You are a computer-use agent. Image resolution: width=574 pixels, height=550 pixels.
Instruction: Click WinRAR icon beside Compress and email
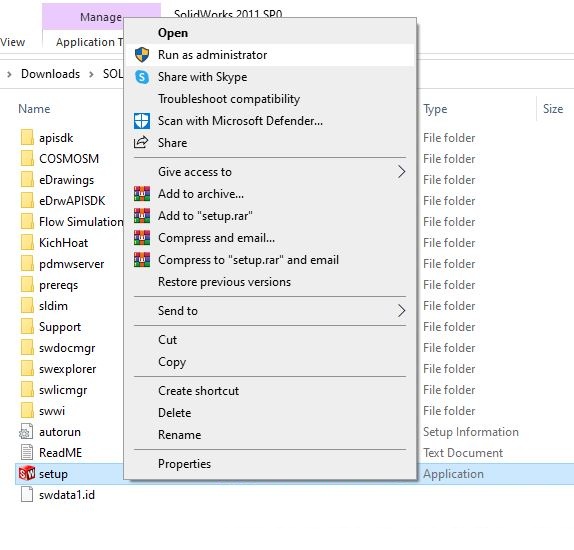(142, 238)
